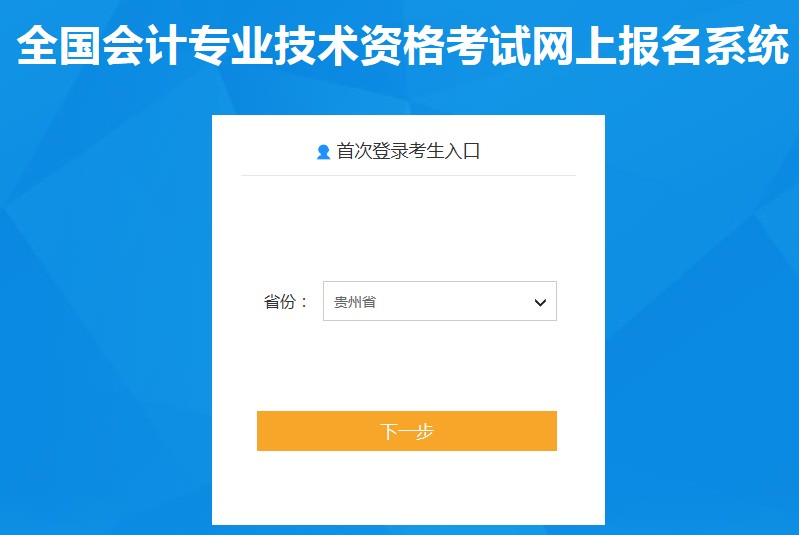
Task: Click the 资格考试 words in the header
Action: [x=446, y=45]
